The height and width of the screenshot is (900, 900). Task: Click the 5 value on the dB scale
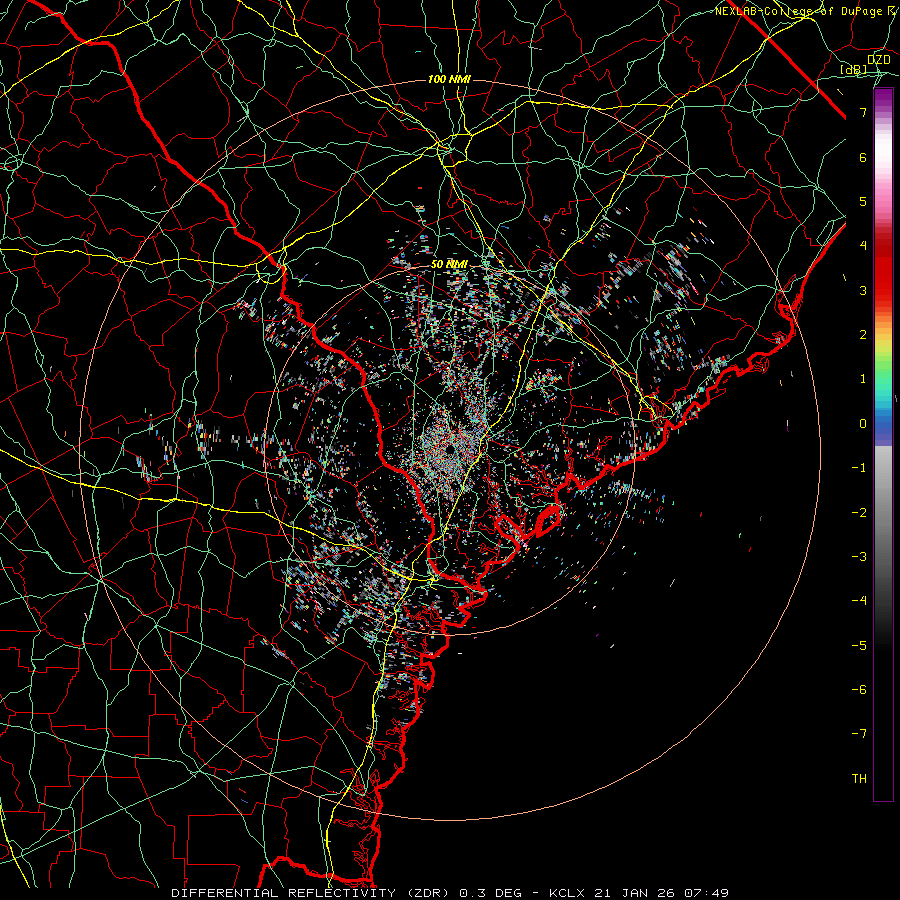click(x=863, y=201)
